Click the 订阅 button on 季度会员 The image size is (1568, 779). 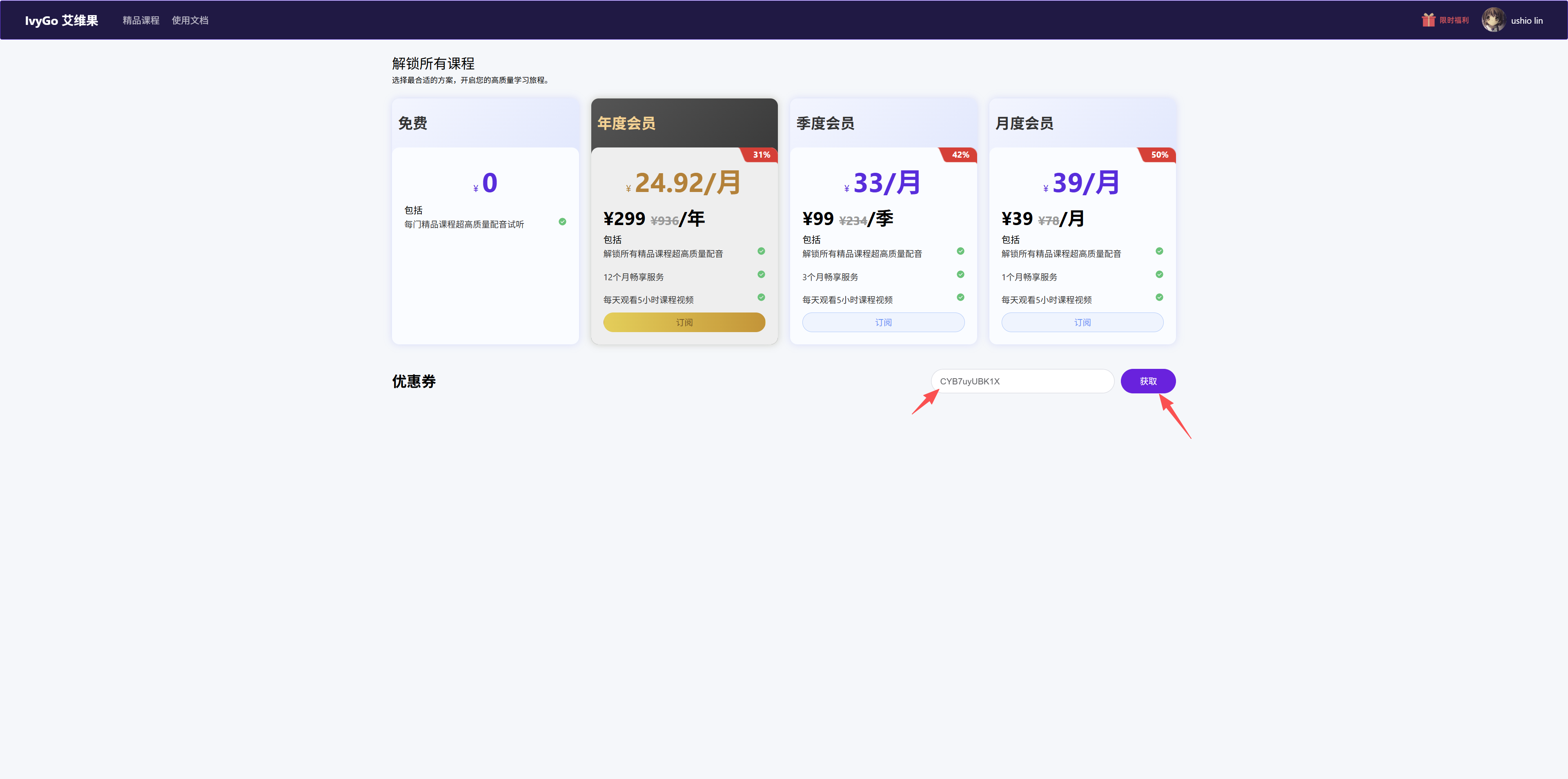coord(883,322)
